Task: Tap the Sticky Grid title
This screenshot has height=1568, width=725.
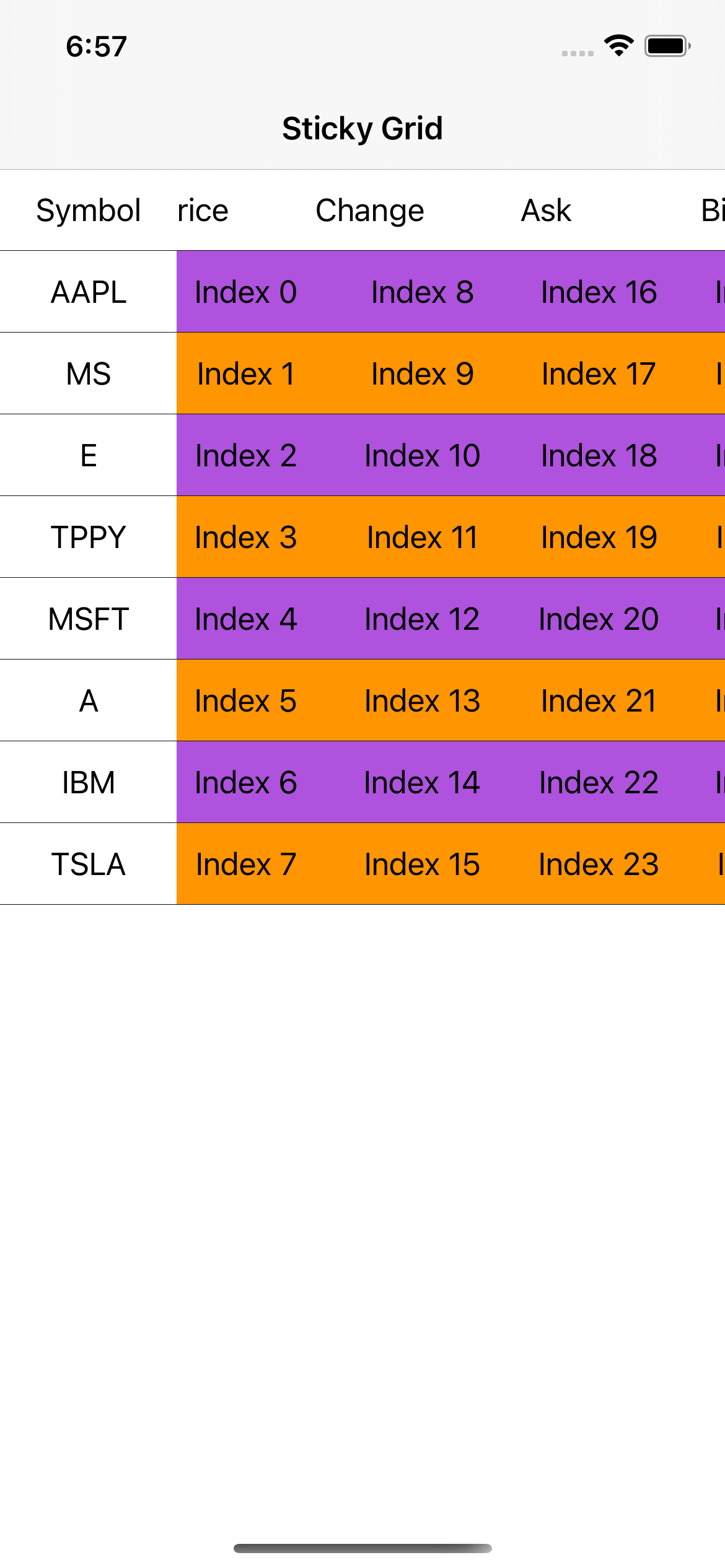Action: (362, 129)
